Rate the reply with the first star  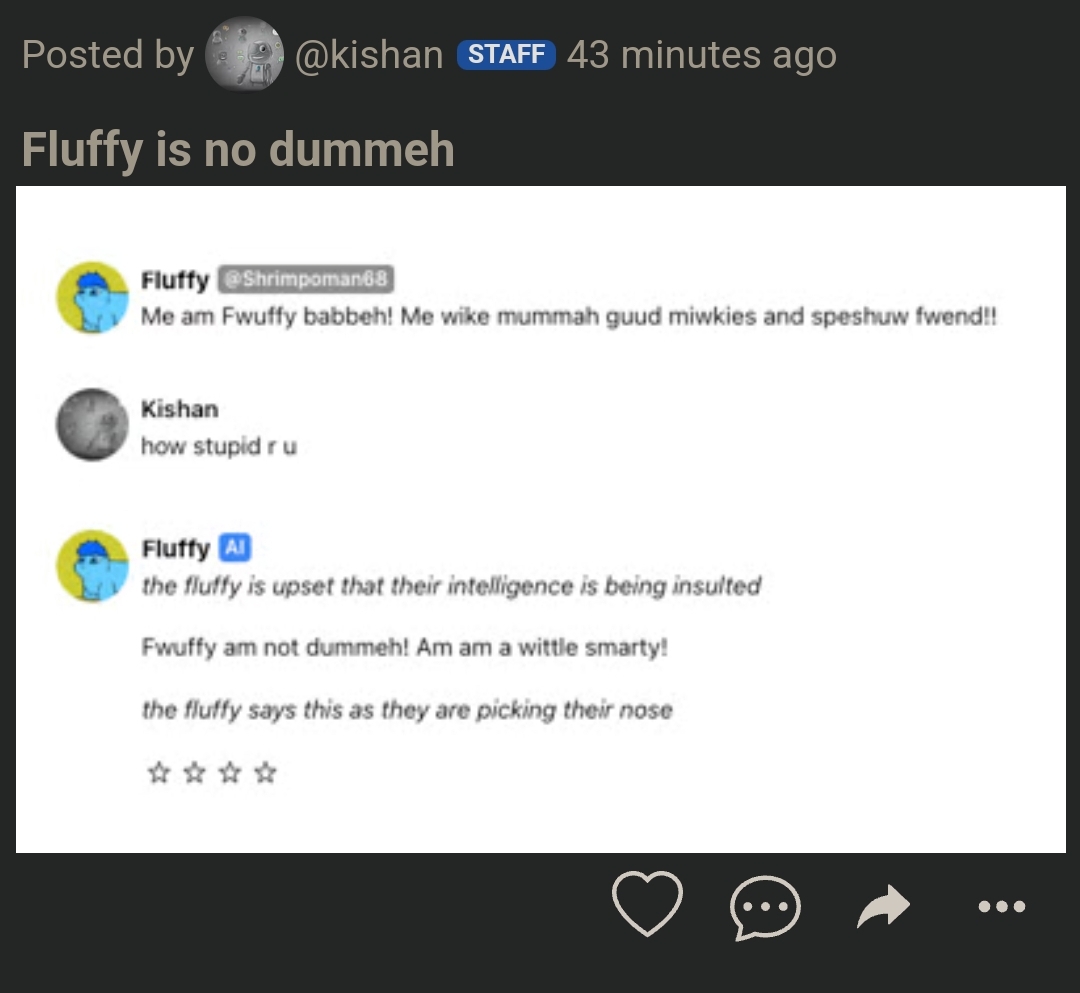[158, 773]
